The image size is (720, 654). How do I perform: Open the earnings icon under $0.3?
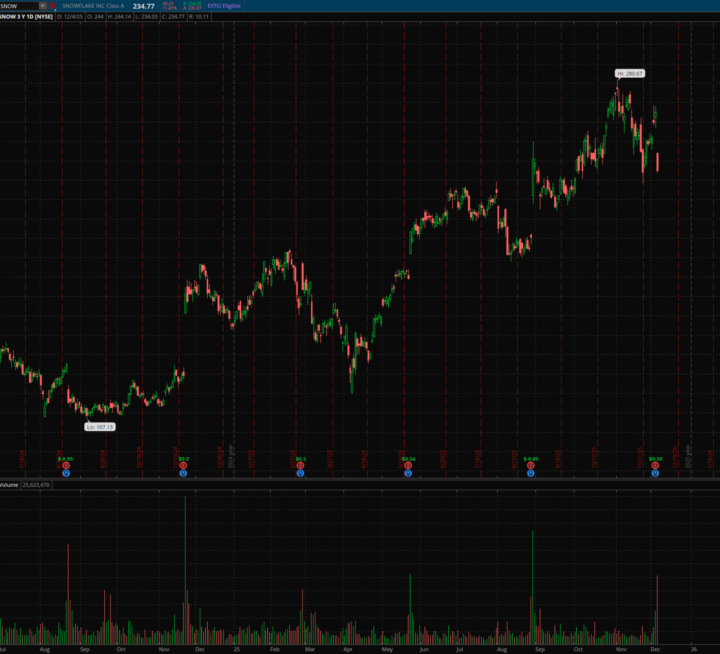[x=300, y=466]
